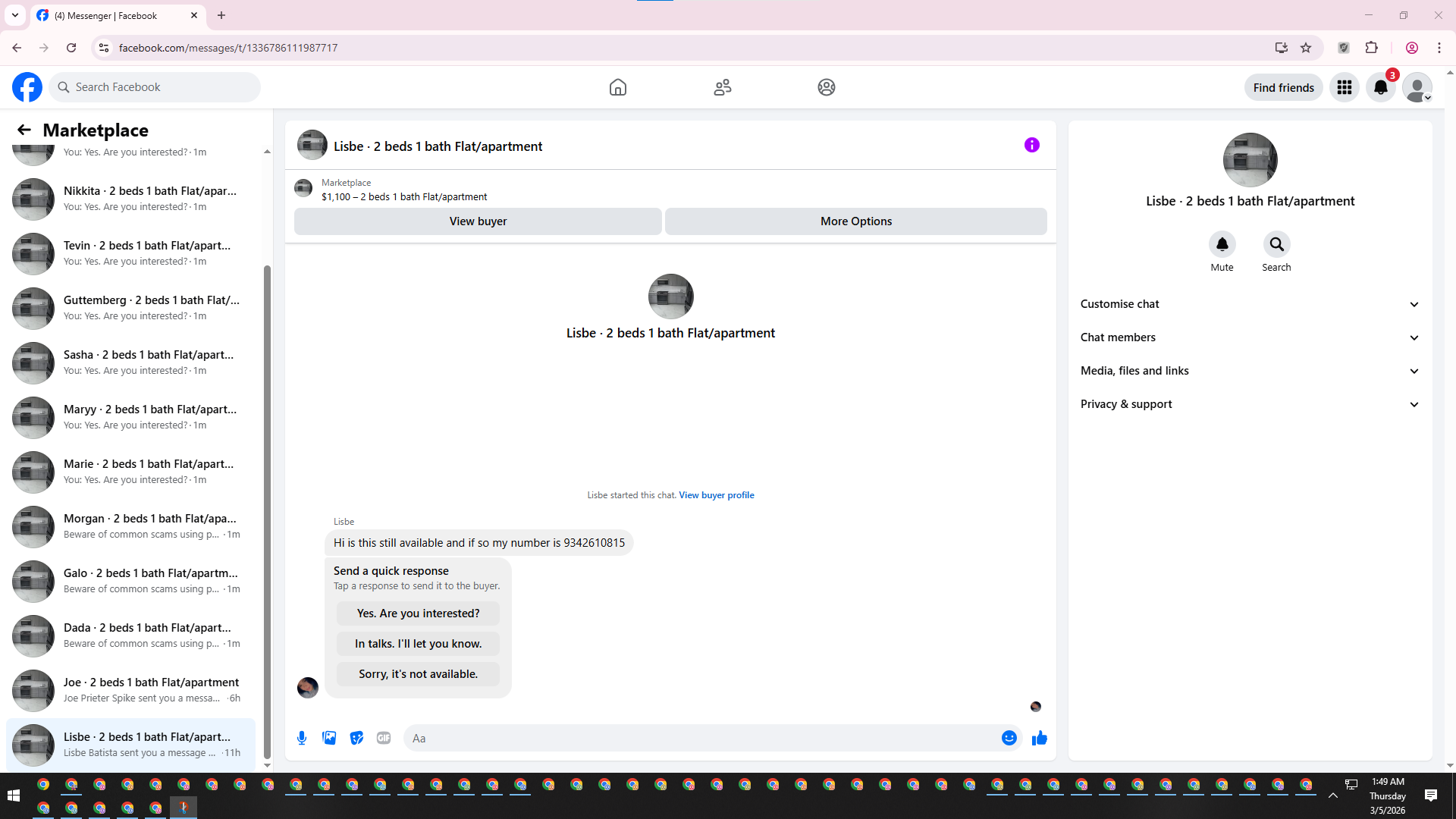Choose a sticker from the sticker icon
Image resolution: width=1456 pixels, height=819 pixels.
[x=356, y=738]
